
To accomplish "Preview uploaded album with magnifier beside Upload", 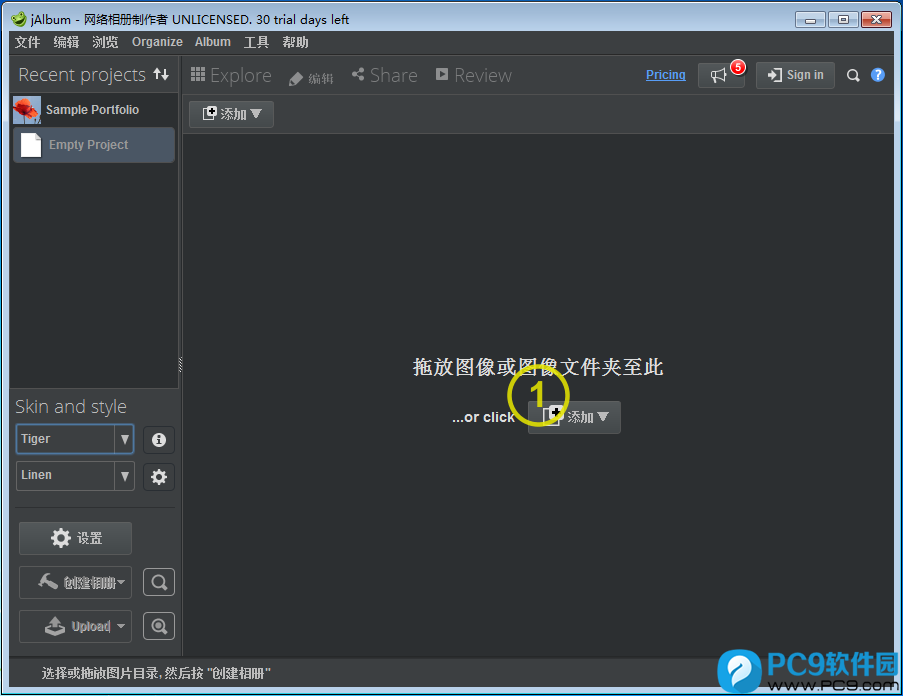I will pyautogui.click(x=159, y=626).
